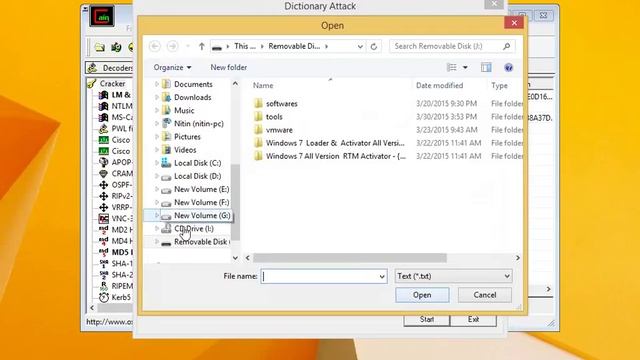Image resolution: width=640 pixels, height=360 pixels.
Task: Click the Videos library icon
Action: (x=166, y=150)
